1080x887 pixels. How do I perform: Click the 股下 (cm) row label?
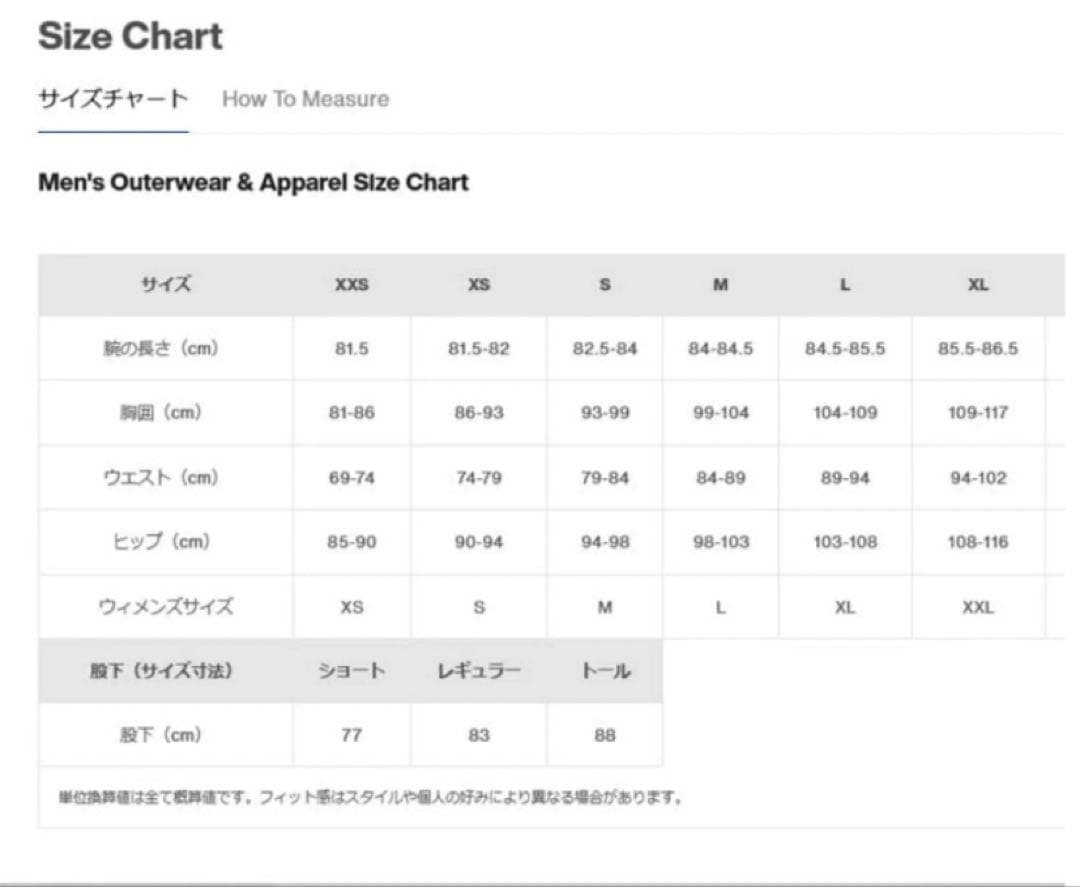point(166,735)
